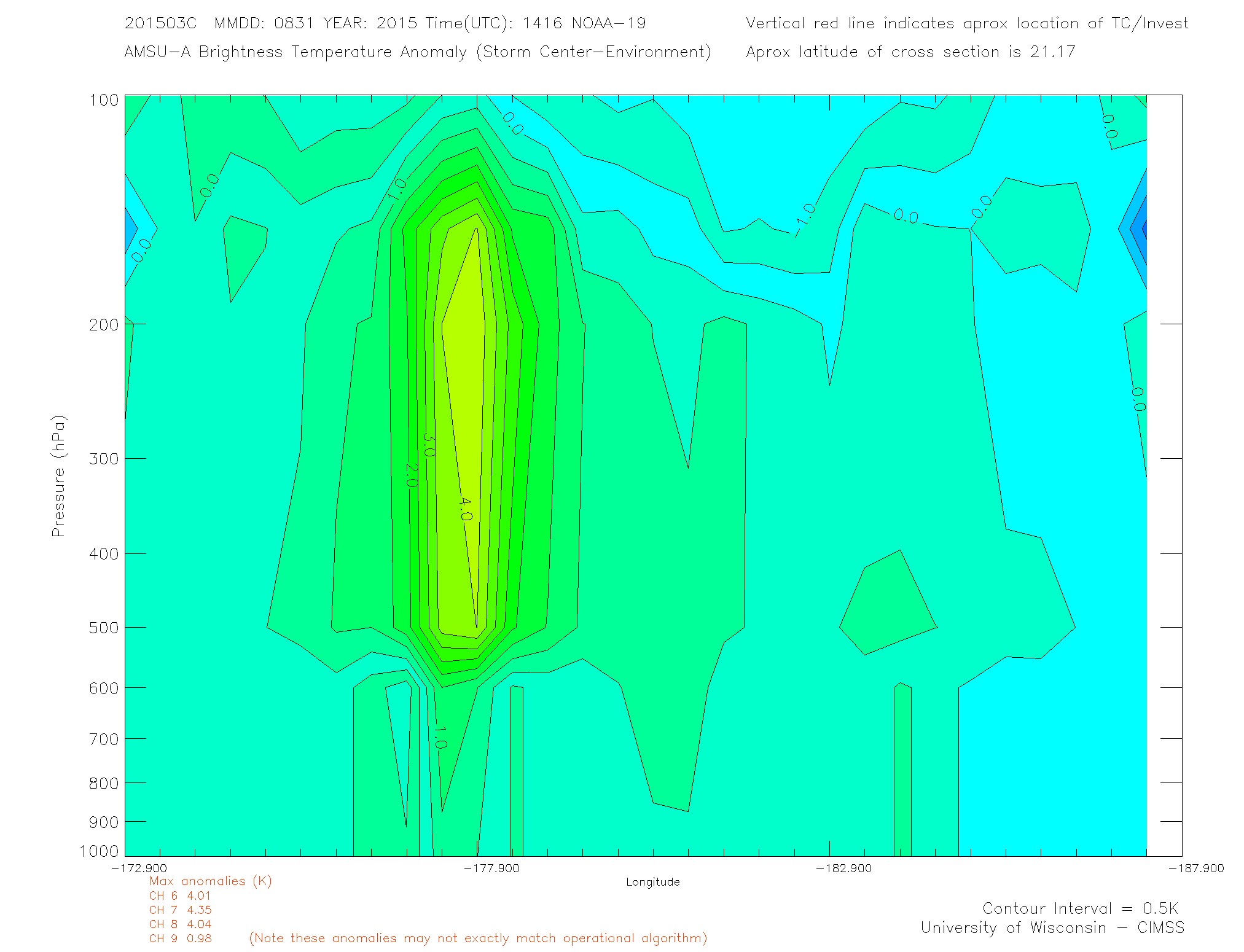
Task: Click the dark blue patch at right edge
Action: (1141, 228)
